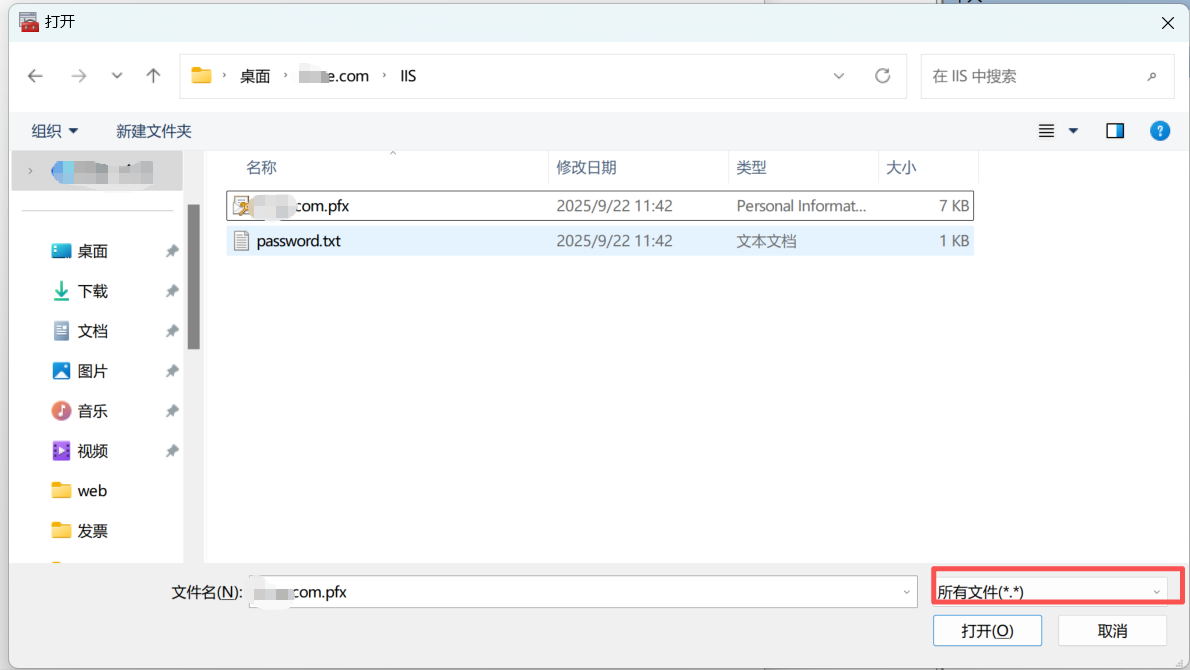The image size is (1190, 670).
Task: Refresh the current folder view
Action: coord(882,76)
